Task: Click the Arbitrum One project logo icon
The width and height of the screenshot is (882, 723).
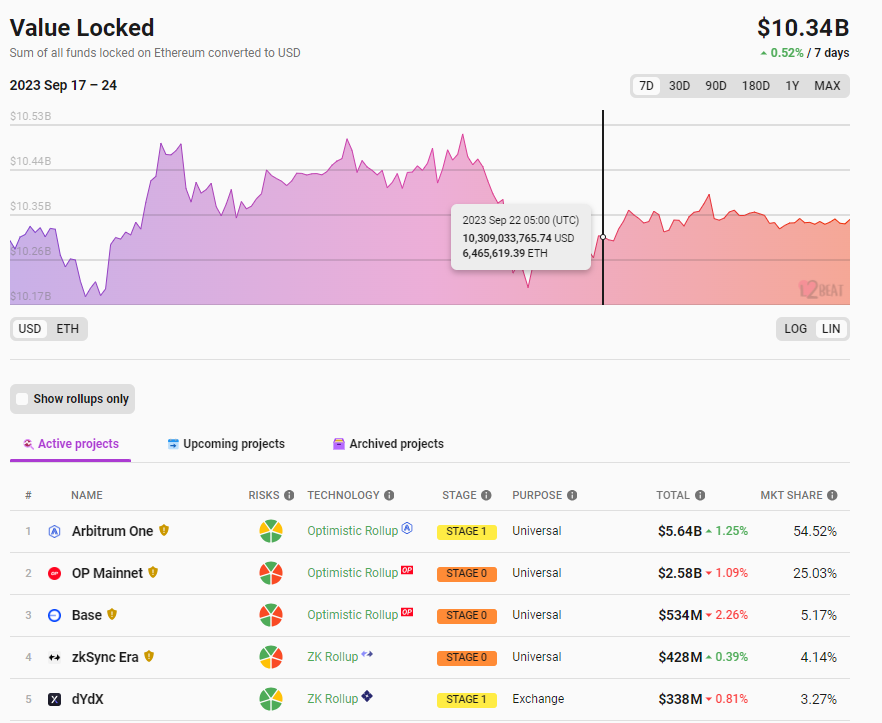Action: pyautogui.click(x=55, y=531)
